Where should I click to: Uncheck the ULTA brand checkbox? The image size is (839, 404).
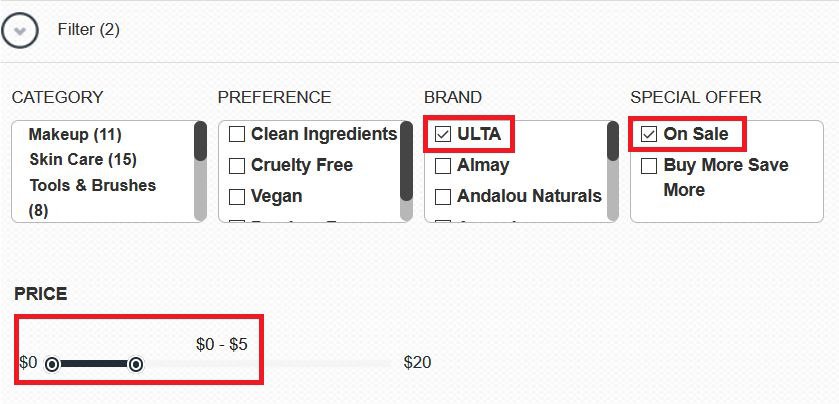click(443, 134)
